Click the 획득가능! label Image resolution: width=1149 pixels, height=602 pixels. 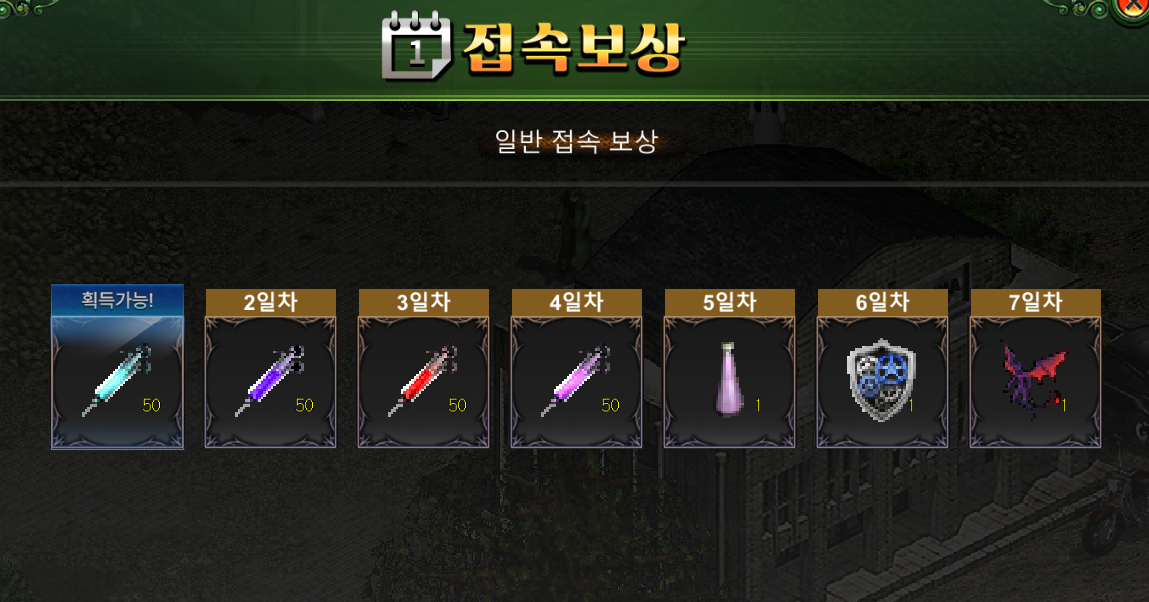(117, 300)
